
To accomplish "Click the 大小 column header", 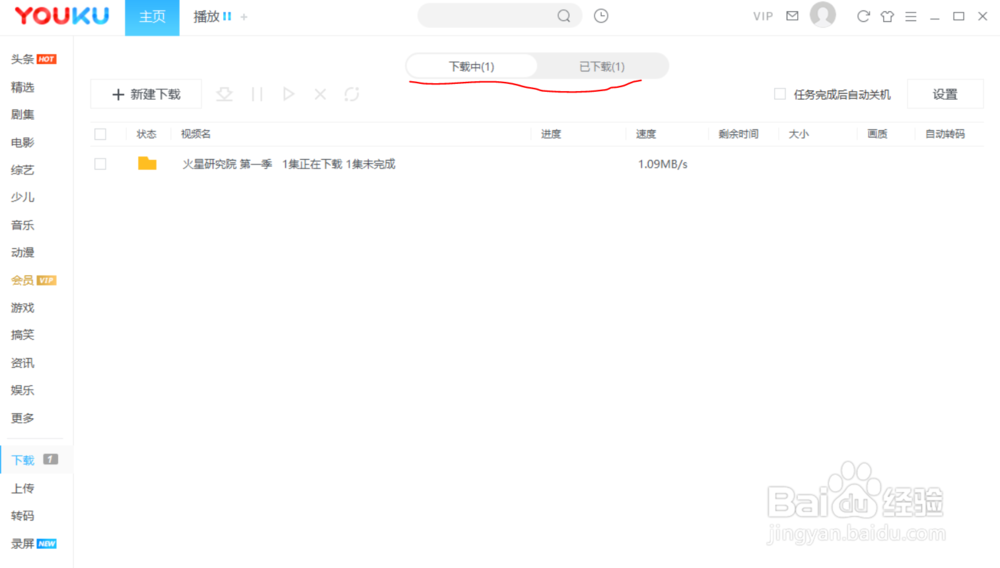I will [x=798, y=134].
